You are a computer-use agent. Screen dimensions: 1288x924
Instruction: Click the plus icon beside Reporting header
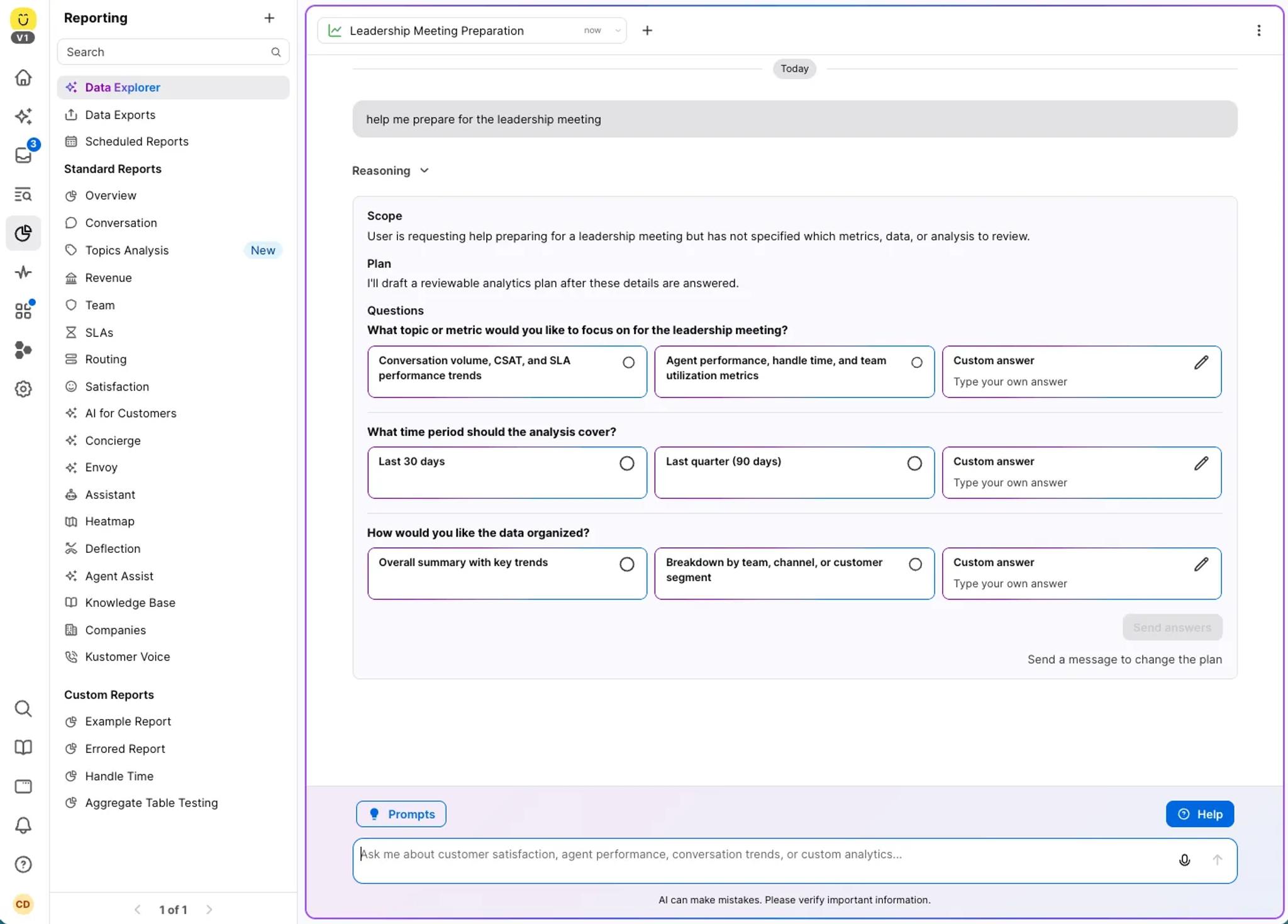coord(269,18)
